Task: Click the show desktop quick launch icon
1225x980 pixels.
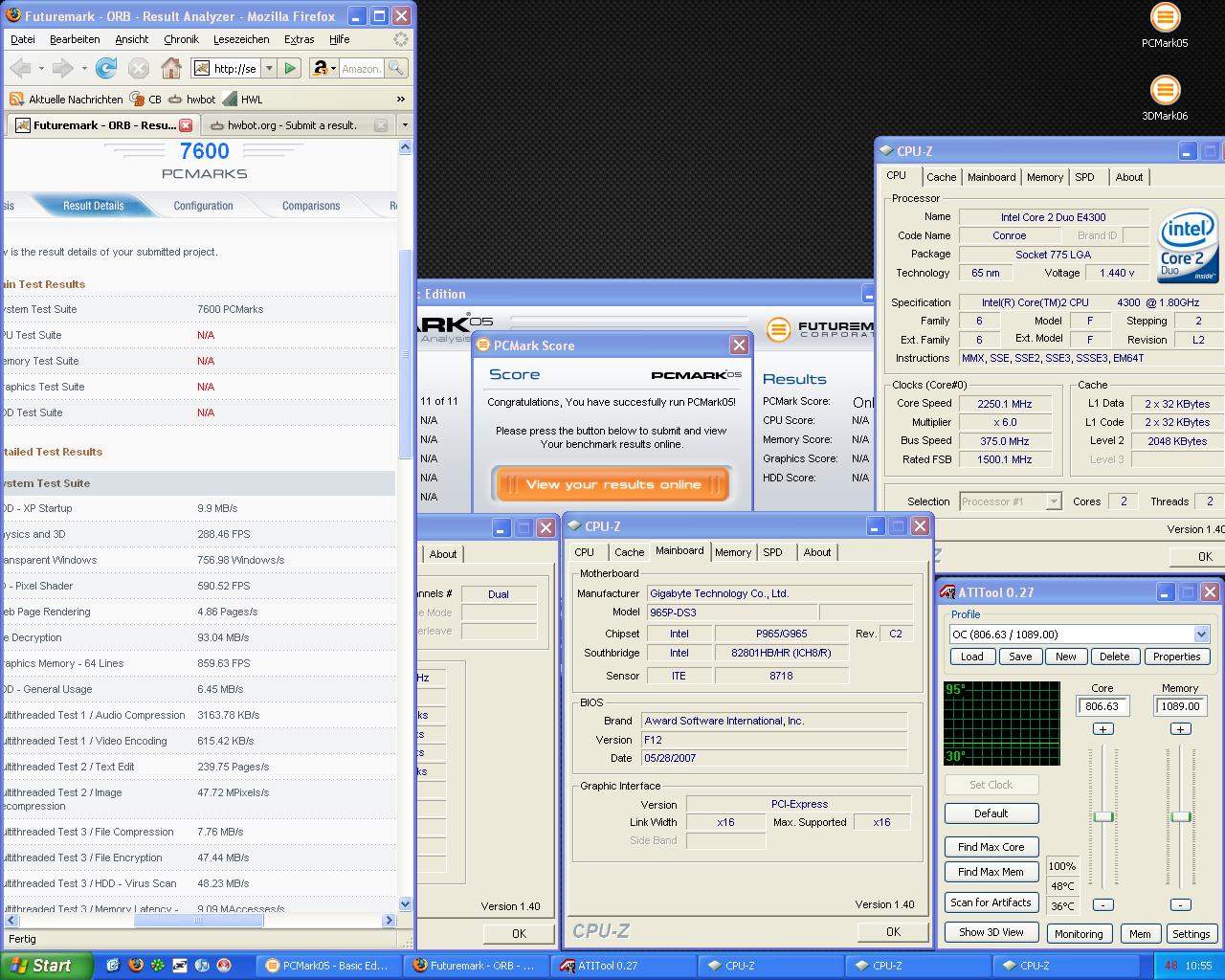Action: tap(112, 966)
